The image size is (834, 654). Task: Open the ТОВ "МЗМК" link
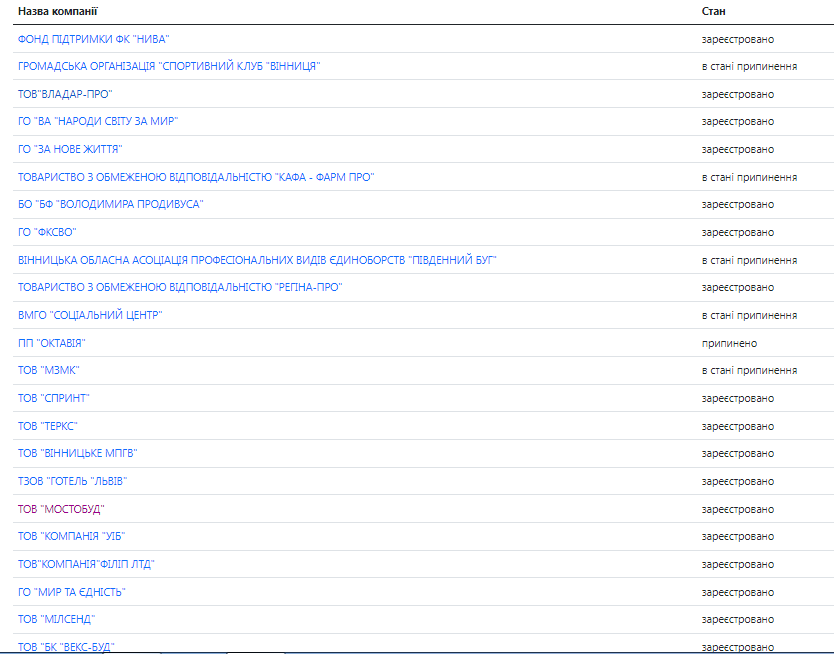coord(48,370)
